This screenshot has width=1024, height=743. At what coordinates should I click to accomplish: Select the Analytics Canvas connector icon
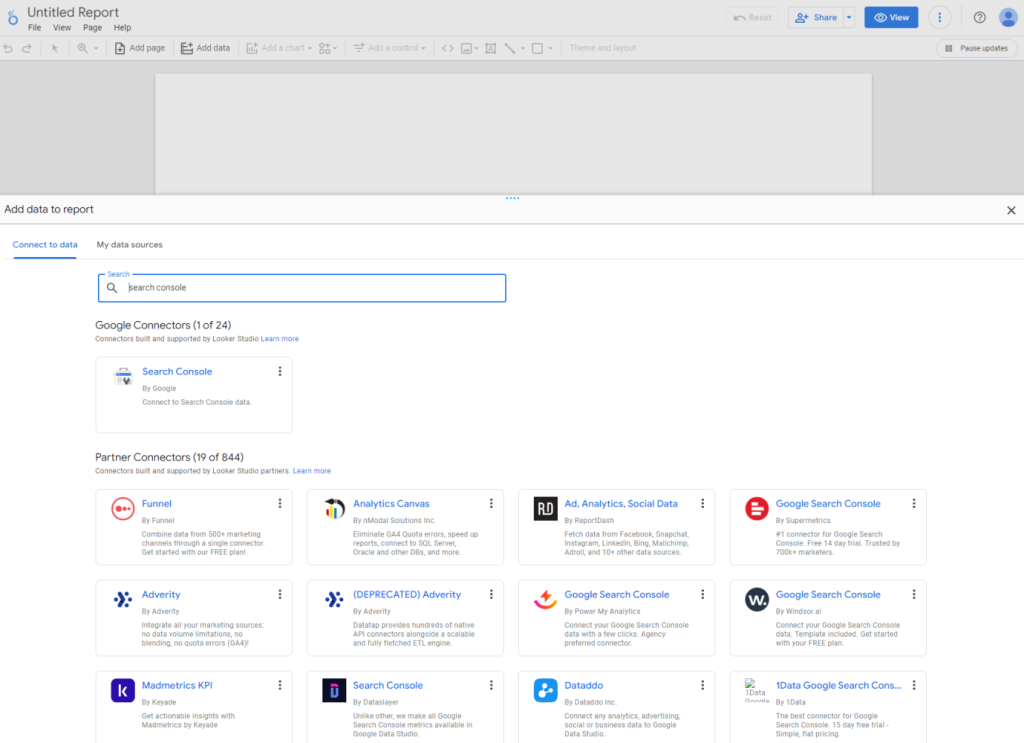pyautogui.click(x=334, y=509)
